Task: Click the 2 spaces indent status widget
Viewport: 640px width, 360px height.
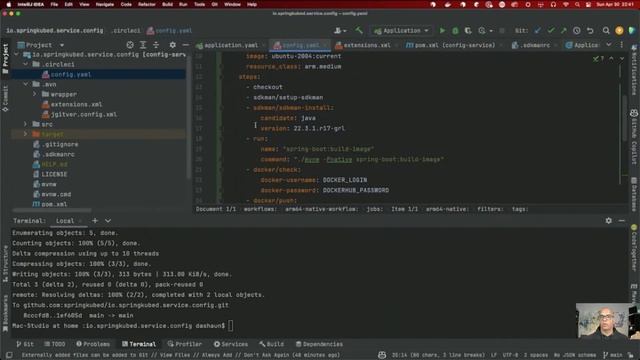Action: (x=536, y=355)
